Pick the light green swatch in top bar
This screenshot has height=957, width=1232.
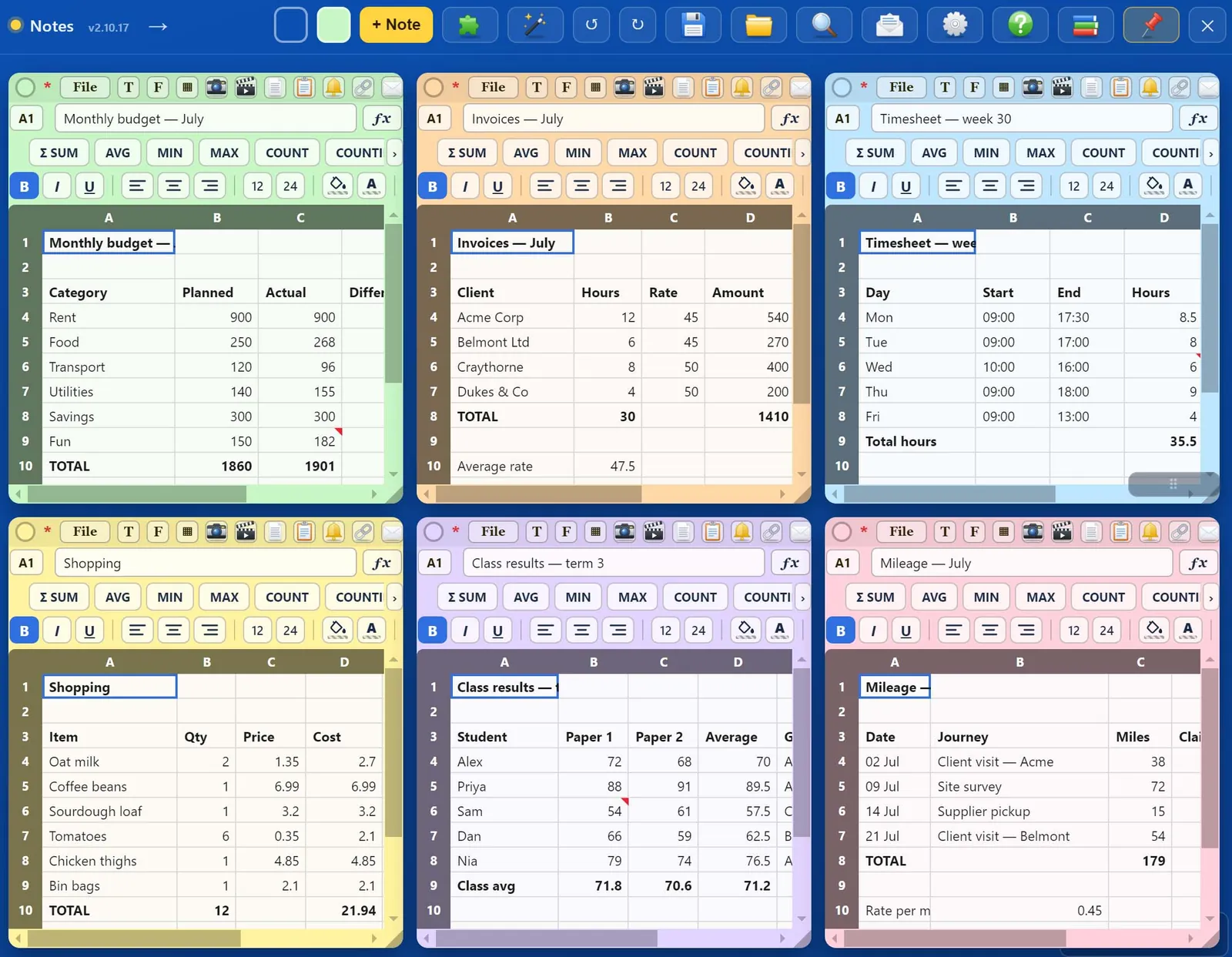point(333,25)
